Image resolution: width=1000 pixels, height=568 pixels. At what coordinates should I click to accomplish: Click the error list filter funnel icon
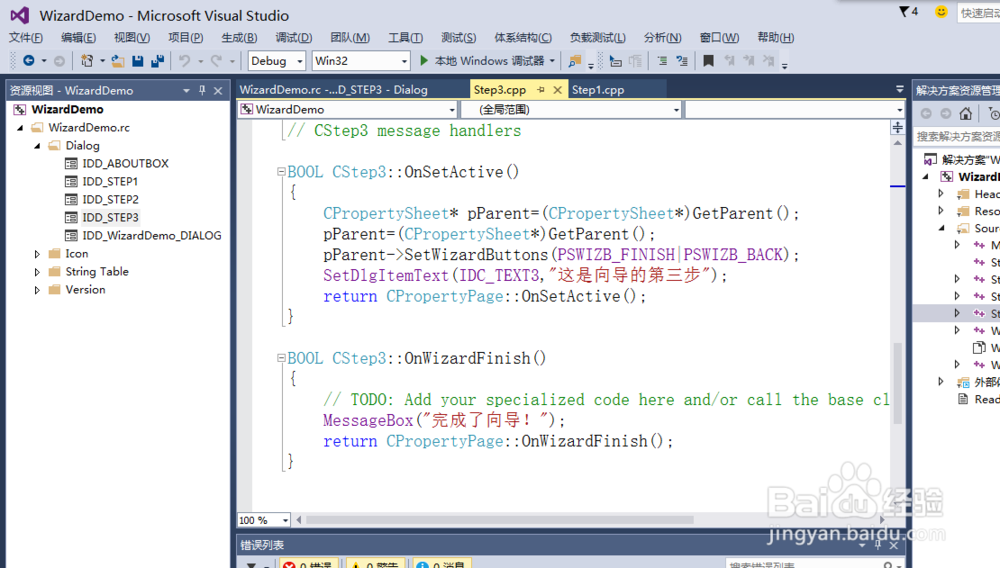coord(251,565)
